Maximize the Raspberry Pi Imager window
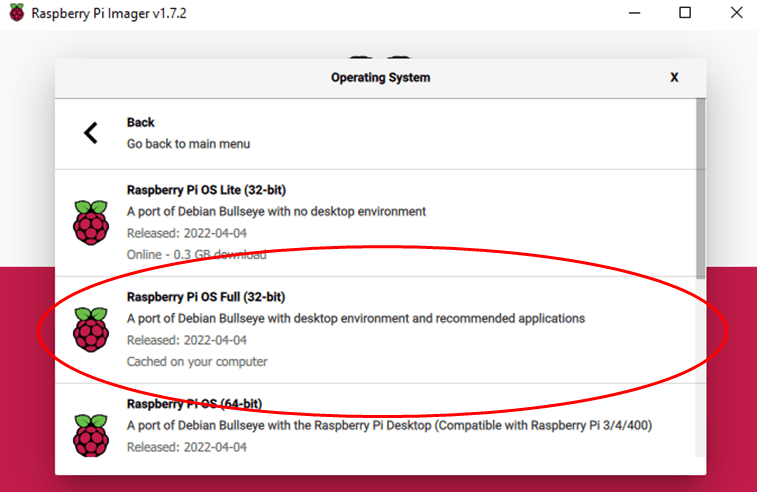 click(x=685, y=13)
